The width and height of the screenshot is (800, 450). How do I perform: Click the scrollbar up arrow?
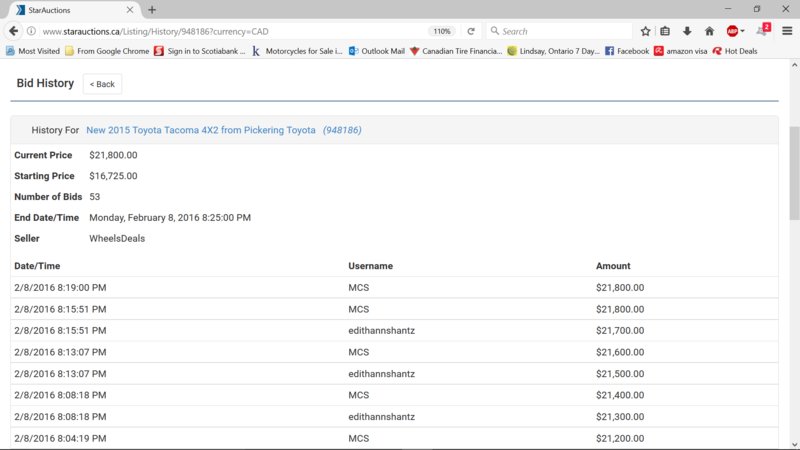pos(794,65)
